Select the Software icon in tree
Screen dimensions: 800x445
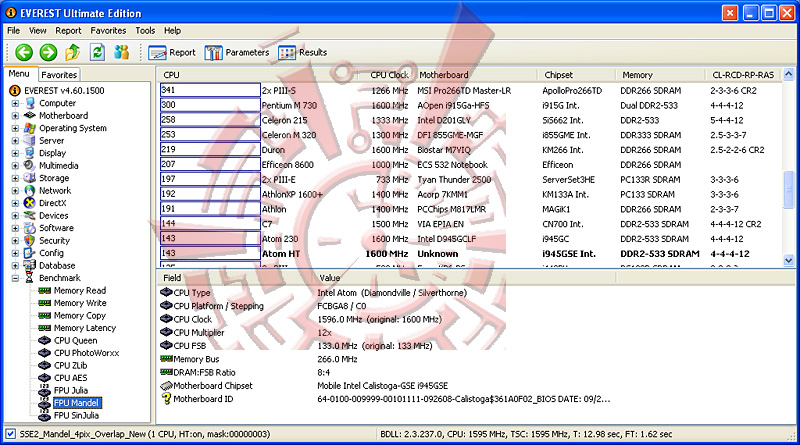click(30, 228)
